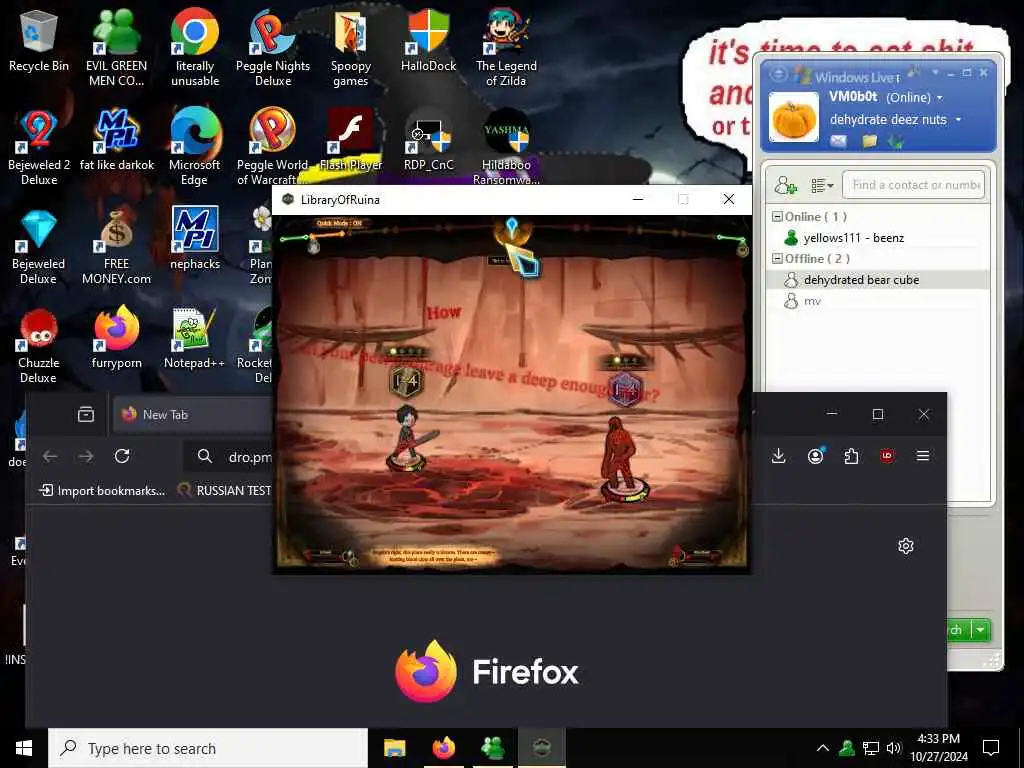Collapse the Offline ( 2 ) contact group
Viewport: 1024px width, 768px height.
tap(777, 259)
